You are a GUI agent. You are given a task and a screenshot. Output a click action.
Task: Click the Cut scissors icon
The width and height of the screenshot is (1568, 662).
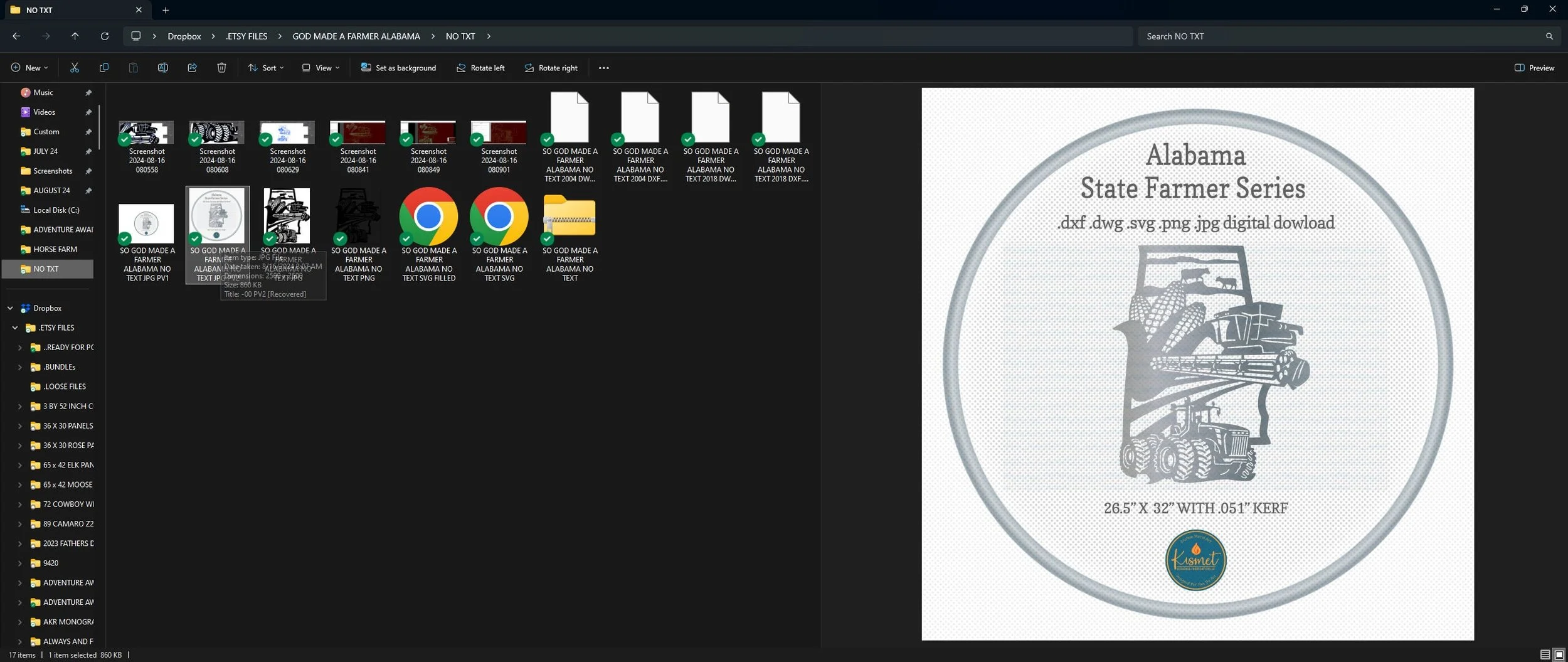[x=75, y=68]
